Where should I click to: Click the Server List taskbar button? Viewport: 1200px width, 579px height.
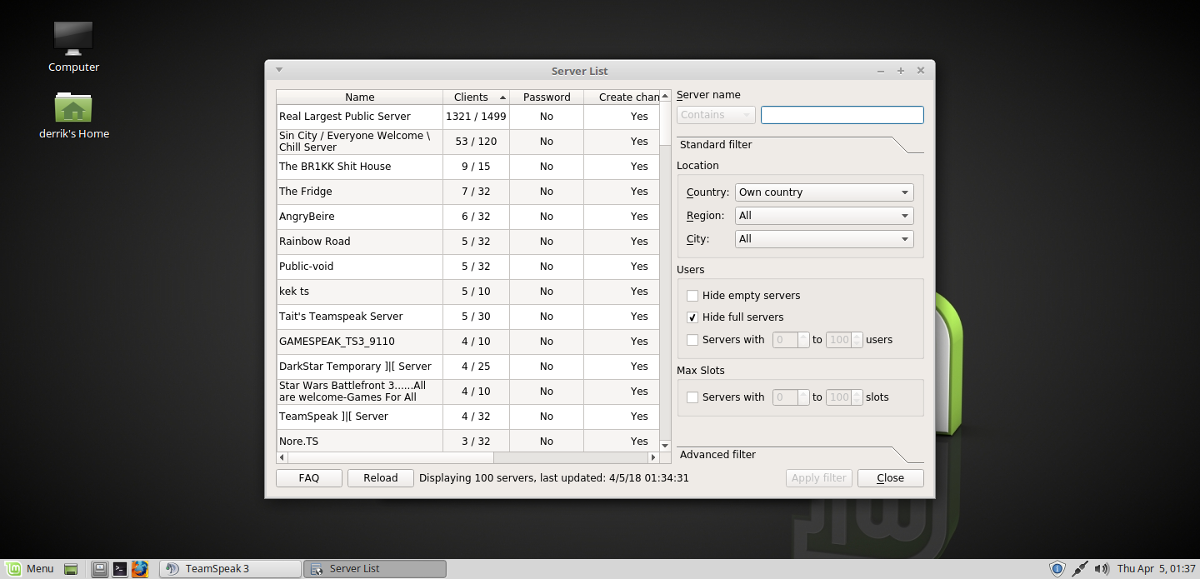click(375, 569)
